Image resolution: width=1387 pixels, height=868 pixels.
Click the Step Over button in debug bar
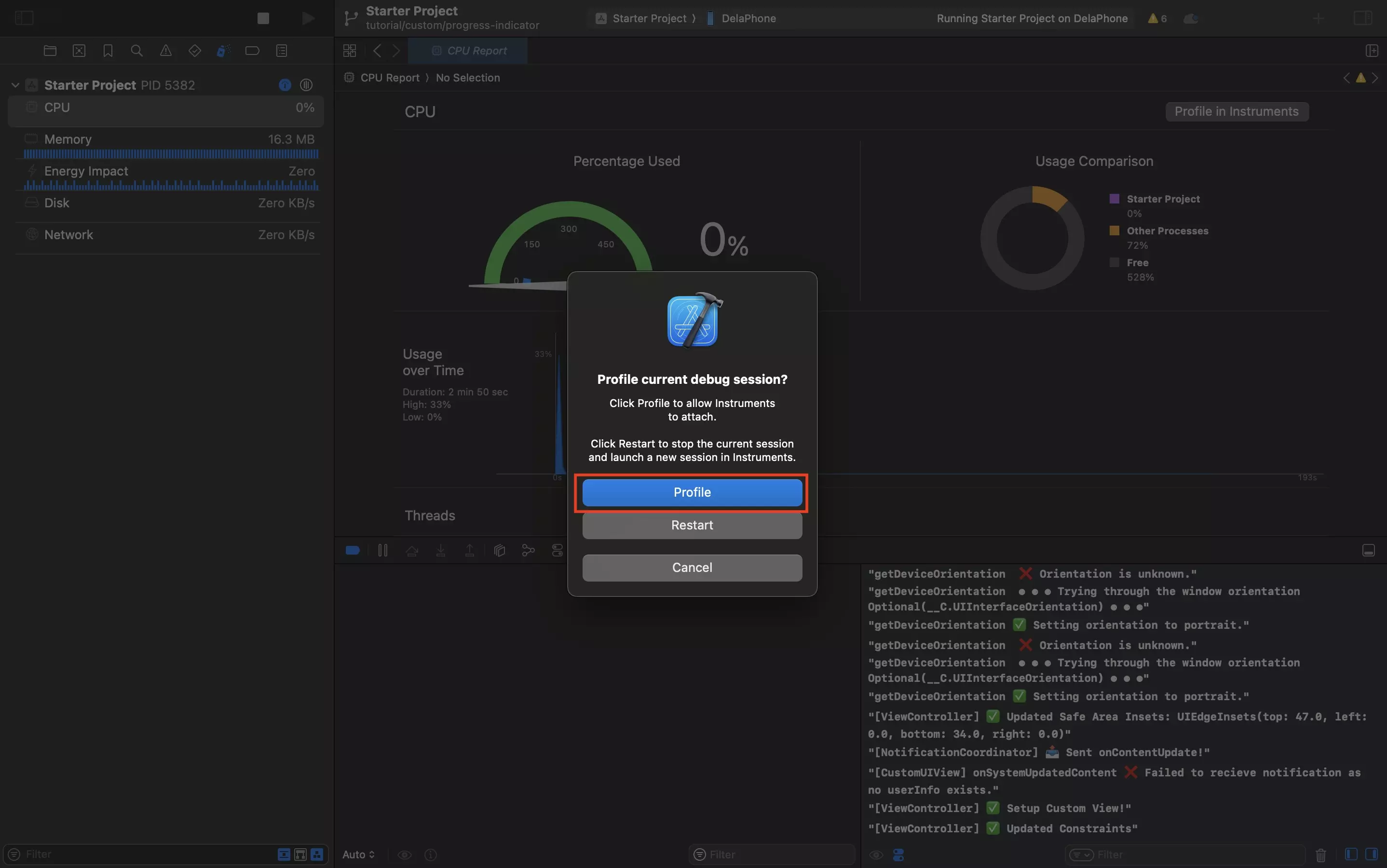point(412,551)
